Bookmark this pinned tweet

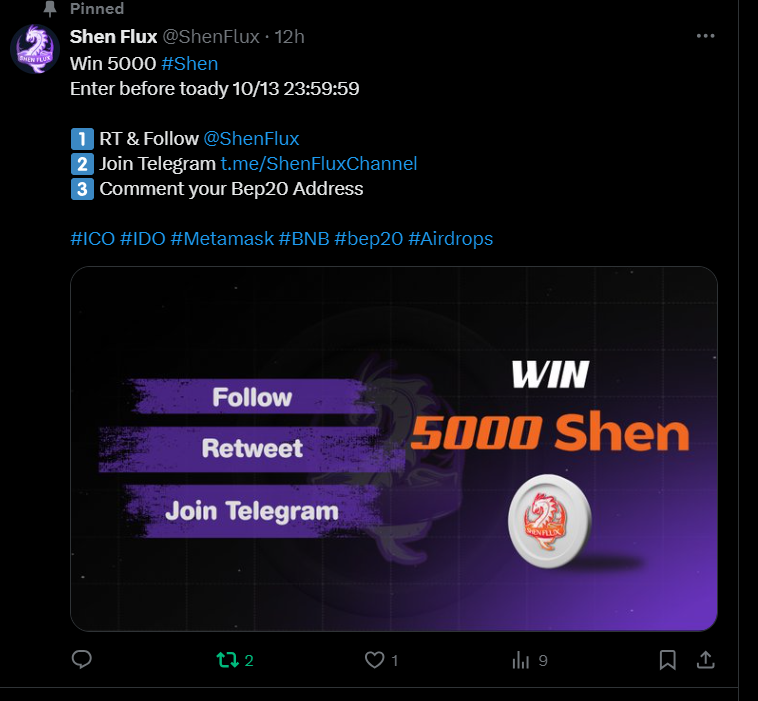pos(668,660)
